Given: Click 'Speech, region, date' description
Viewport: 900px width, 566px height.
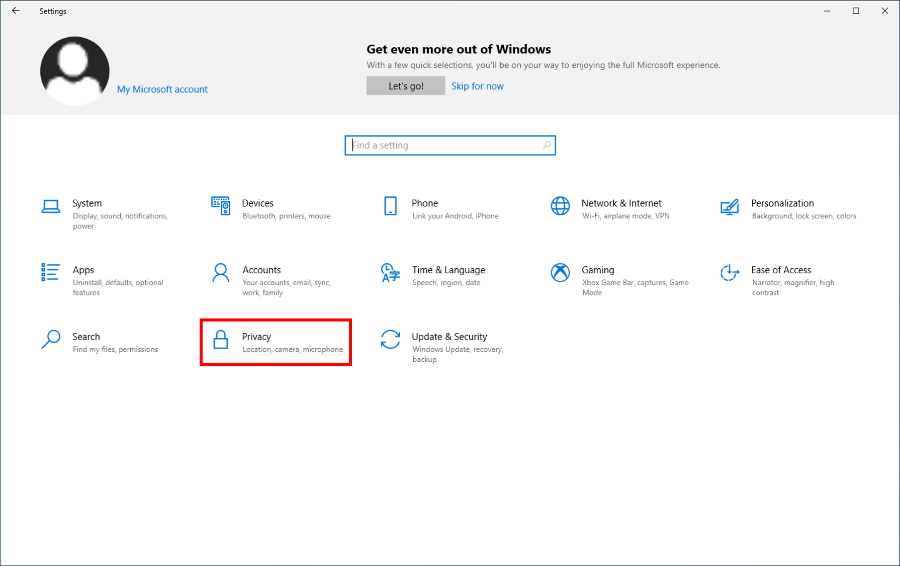Looking at the screenshot, I should click(446, 282).
